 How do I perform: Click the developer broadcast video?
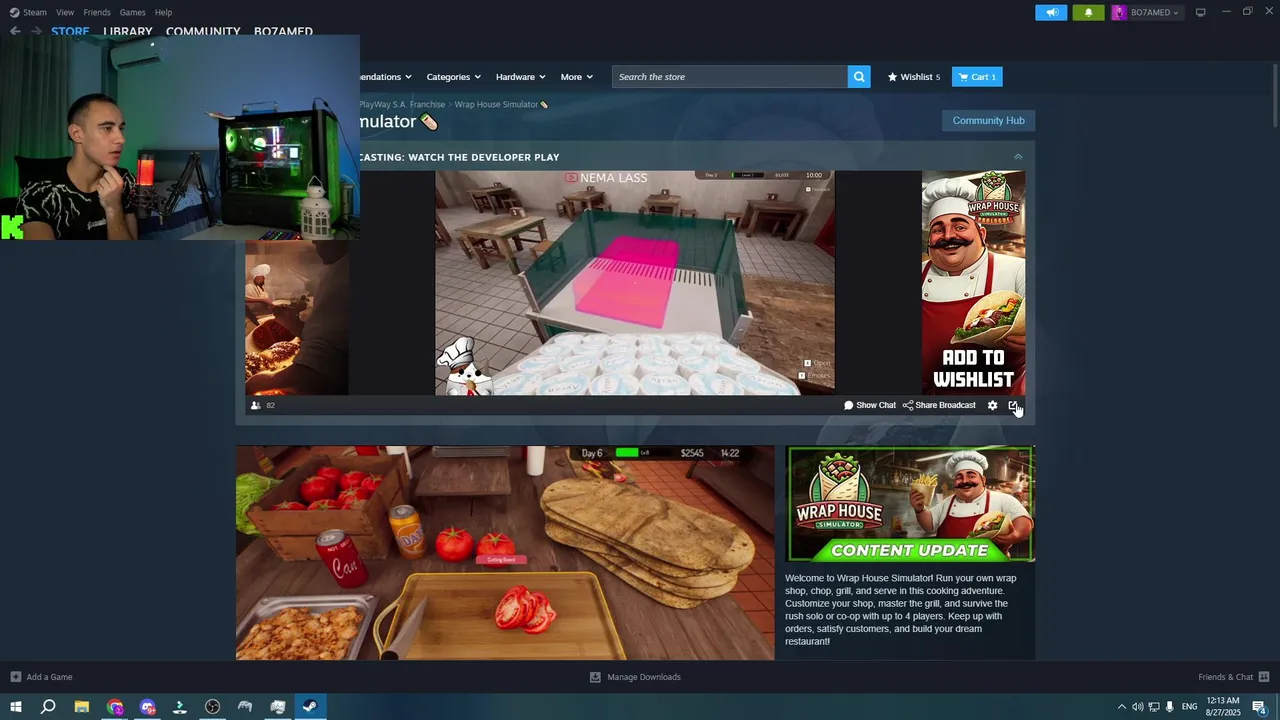(635, 283)
